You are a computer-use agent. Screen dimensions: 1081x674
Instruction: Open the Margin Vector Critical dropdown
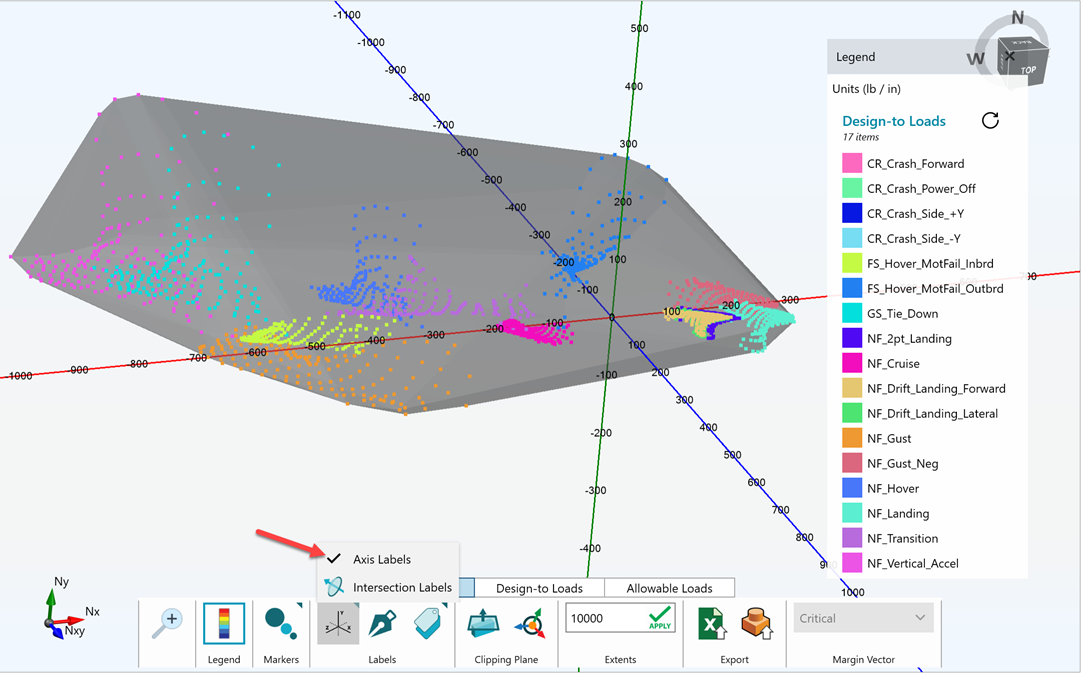click(x=863, y=618)
